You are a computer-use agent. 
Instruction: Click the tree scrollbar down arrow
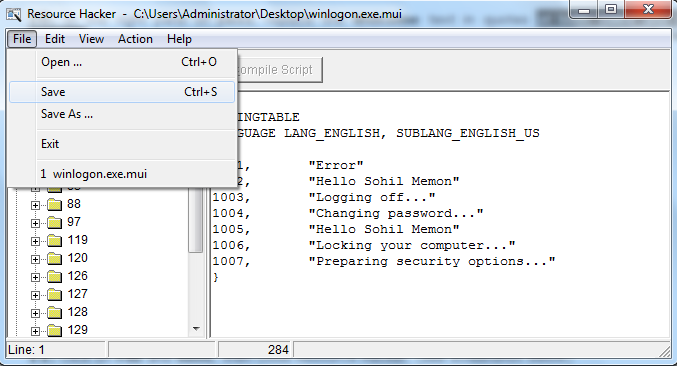click(196, 329)
